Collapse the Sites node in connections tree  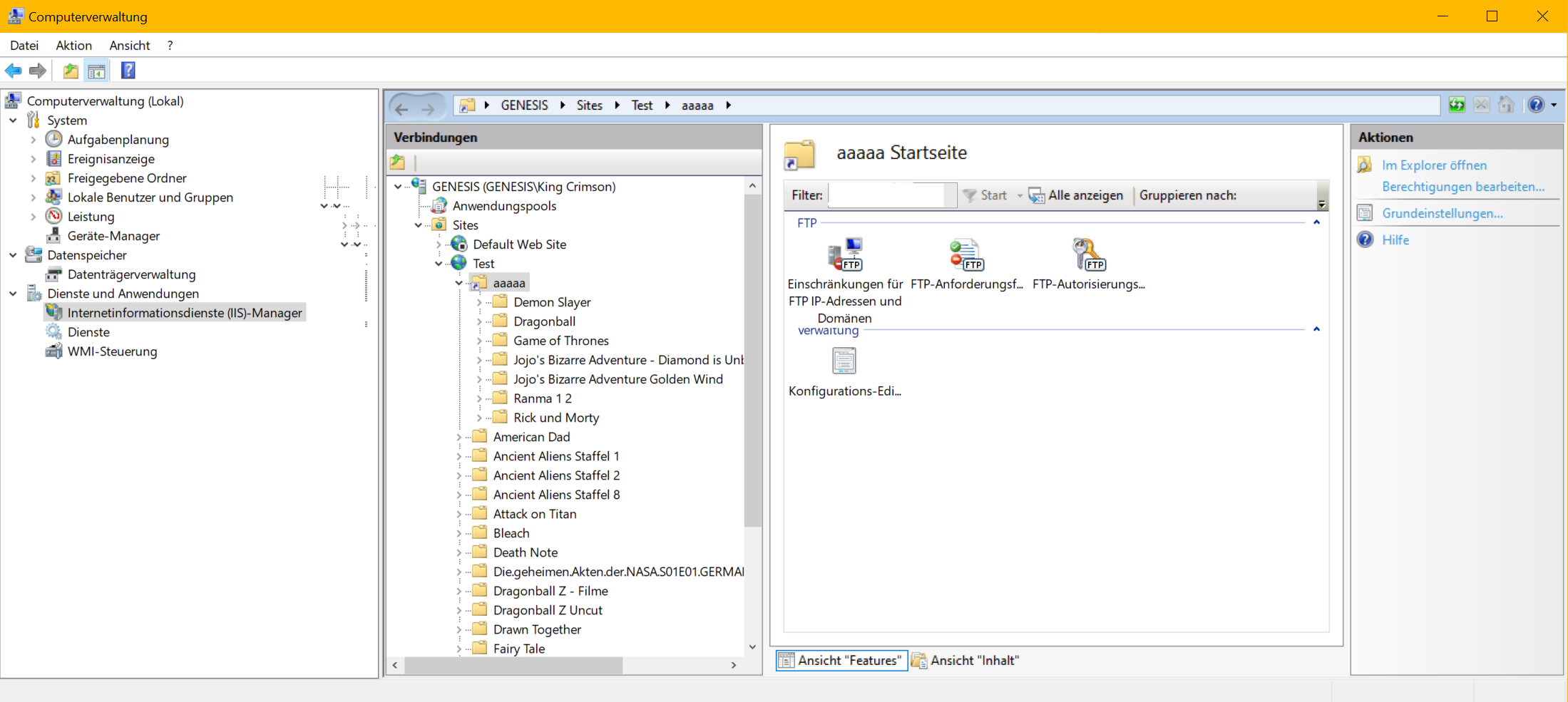tap(419, 225)
